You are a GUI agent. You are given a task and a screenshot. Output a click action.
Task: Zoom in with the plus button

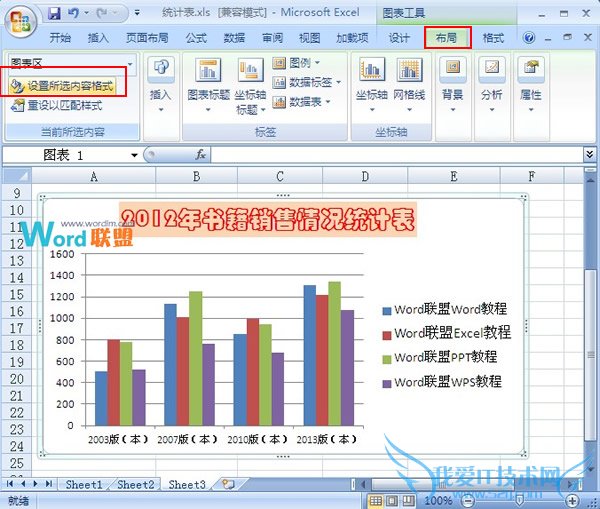tap(573, 501)
